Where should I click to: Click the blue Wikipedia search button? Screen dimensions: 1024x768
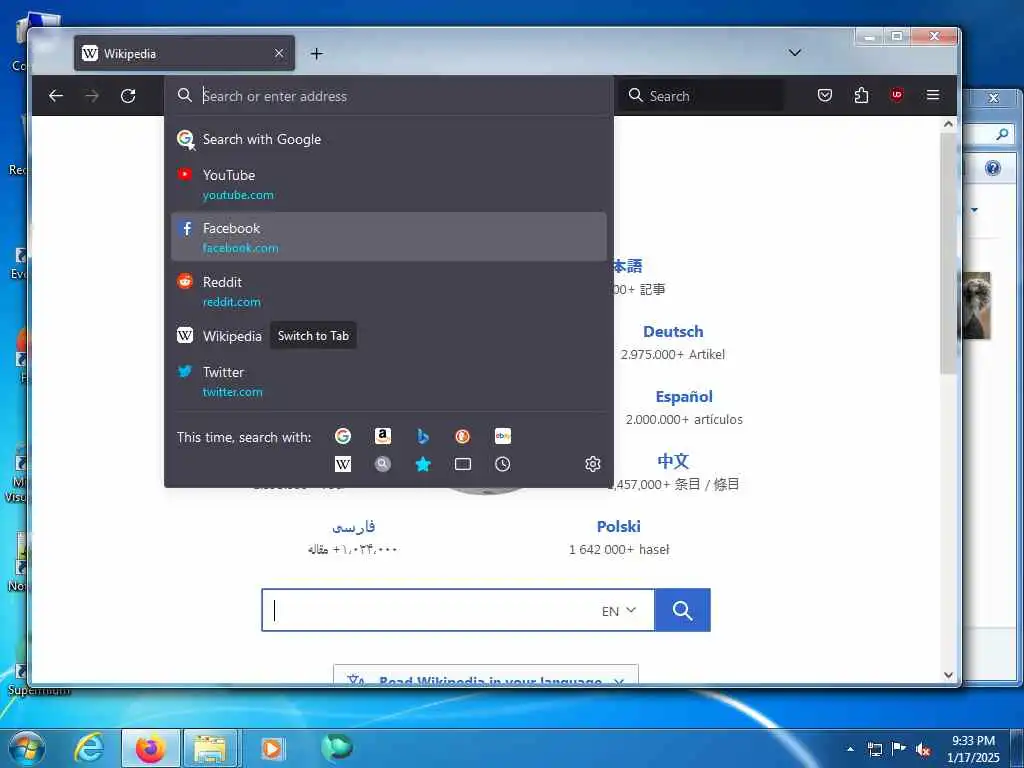(682, 611)
